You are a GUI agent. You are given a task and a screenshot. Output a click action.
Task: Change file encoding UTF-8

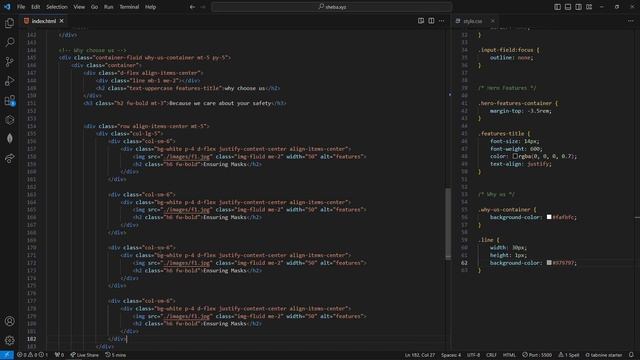(473, 355)
